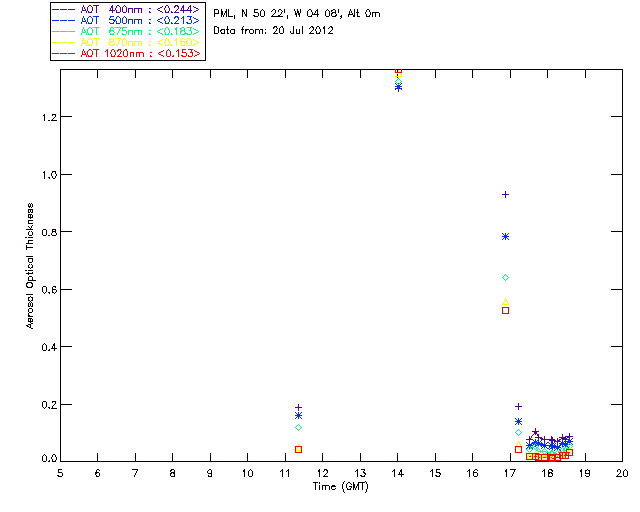Click the 'Data from: 20 Jul 2012' text

point(273,31)
